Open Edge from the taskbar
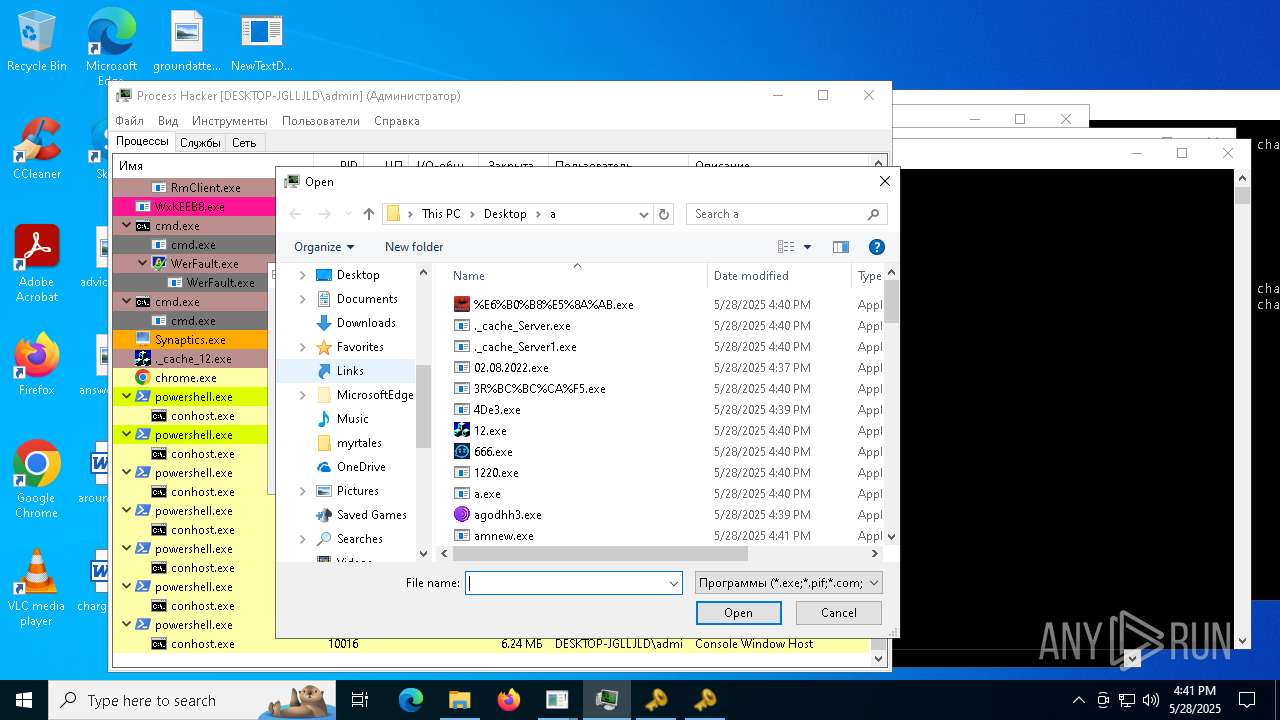 tap(411, 700)
